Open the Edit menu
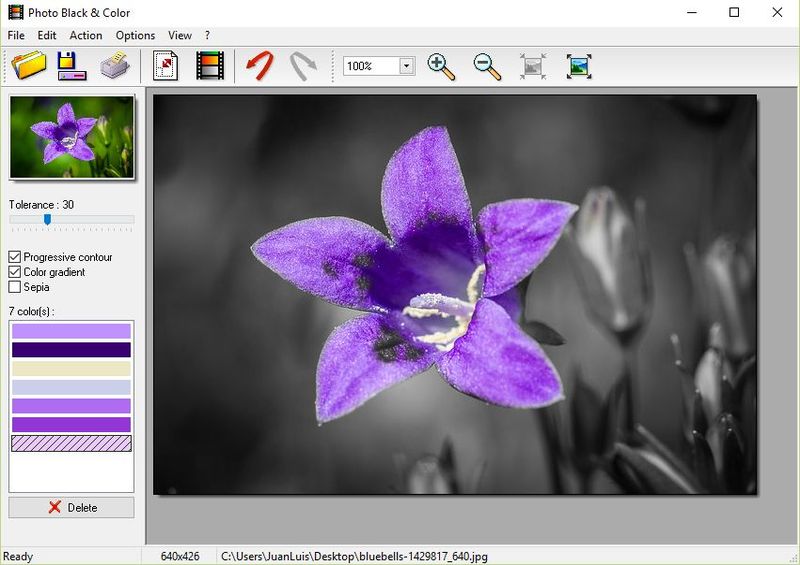The height and width of the screenshot is (565, 800). click(x=47, y=35)
